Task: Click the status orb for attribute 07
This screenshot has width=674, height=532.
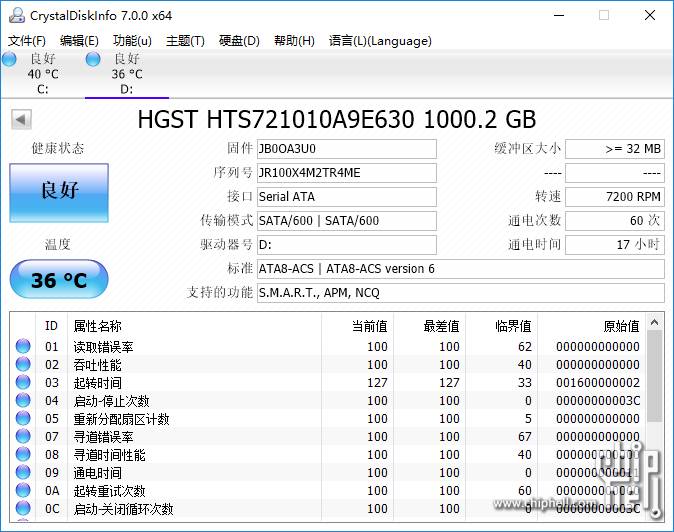Action: click(23, 436)
